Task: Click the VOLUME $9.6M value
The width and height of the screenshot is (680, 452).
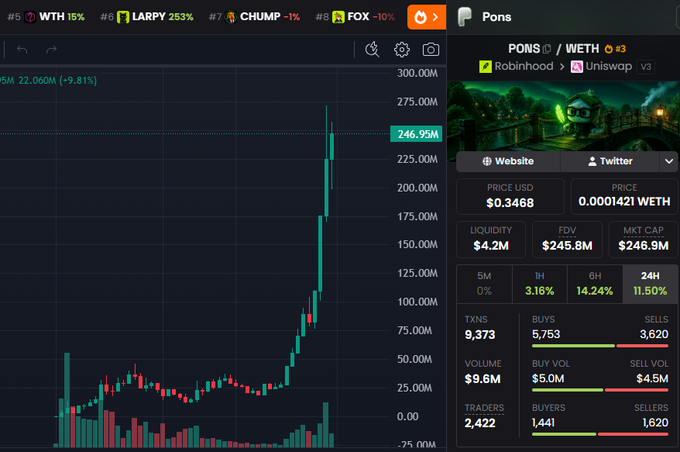Action: pyautogui.click(x=482, y=379)
